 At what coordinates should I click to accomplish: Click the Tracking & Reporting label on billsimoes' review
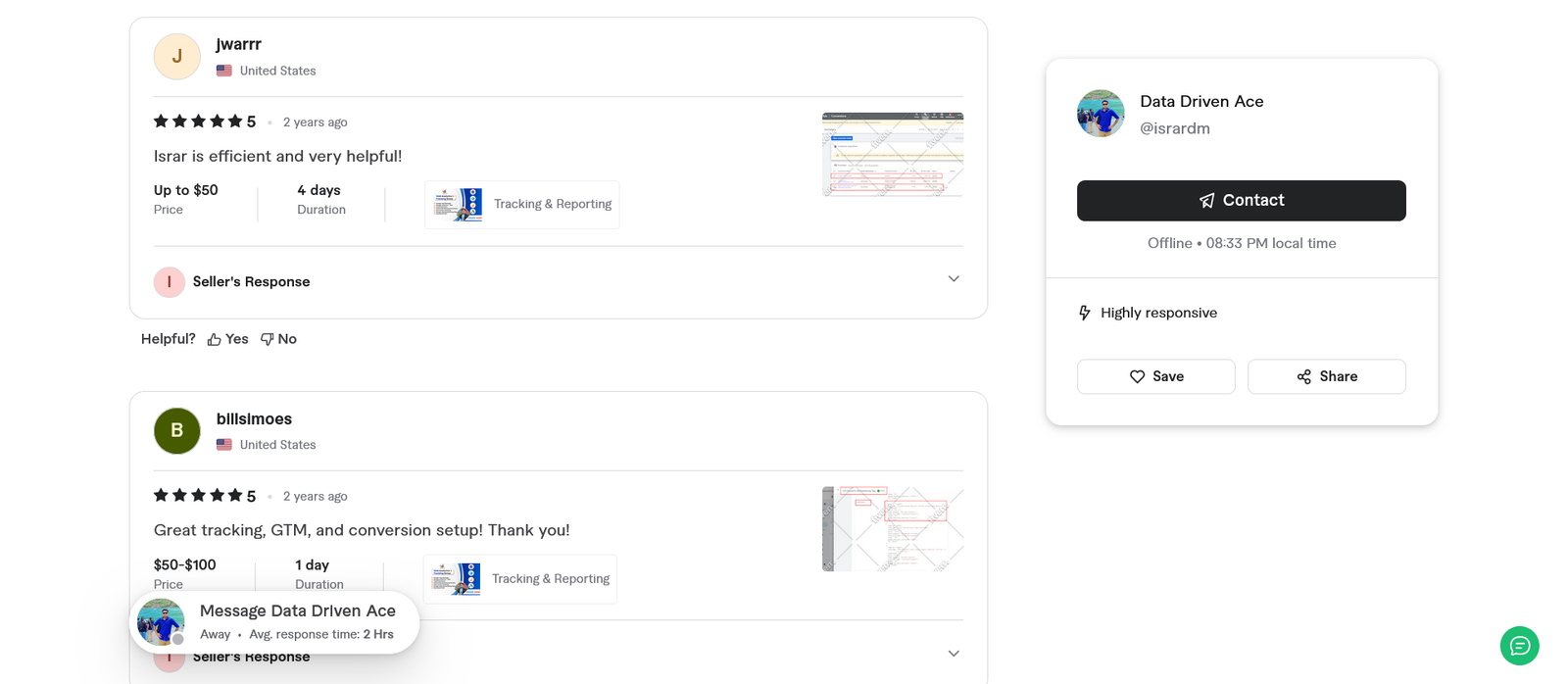pos(550,578)
